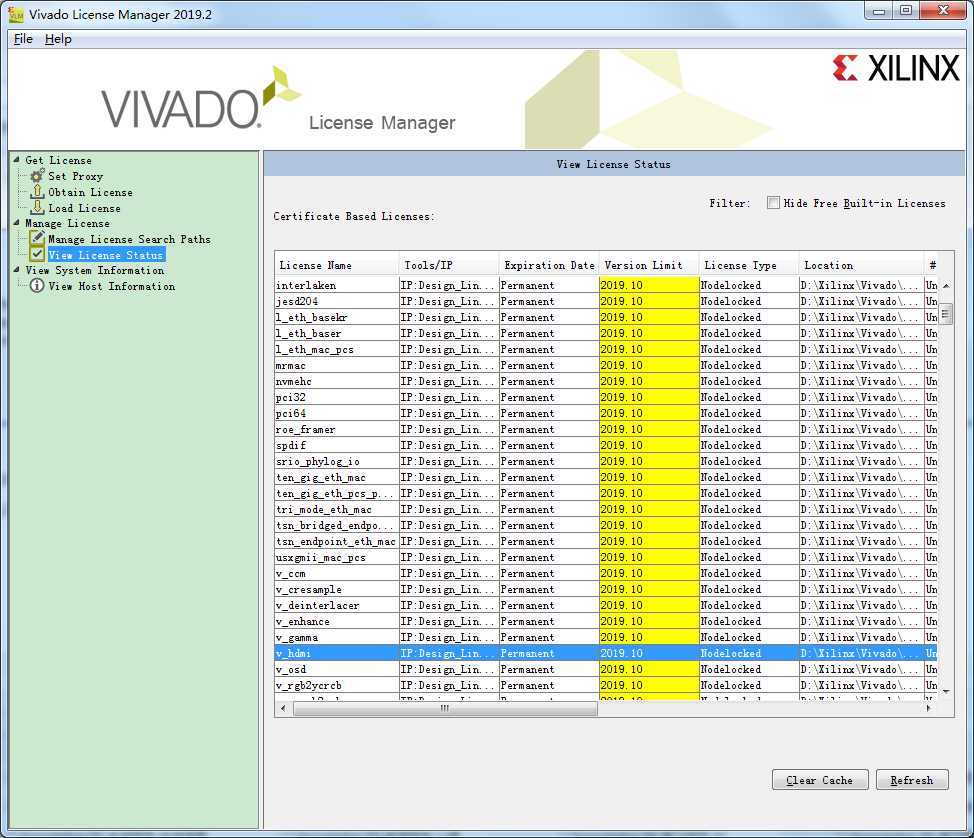Click the Vivado License Manager title bar icon

coord(16,14)
